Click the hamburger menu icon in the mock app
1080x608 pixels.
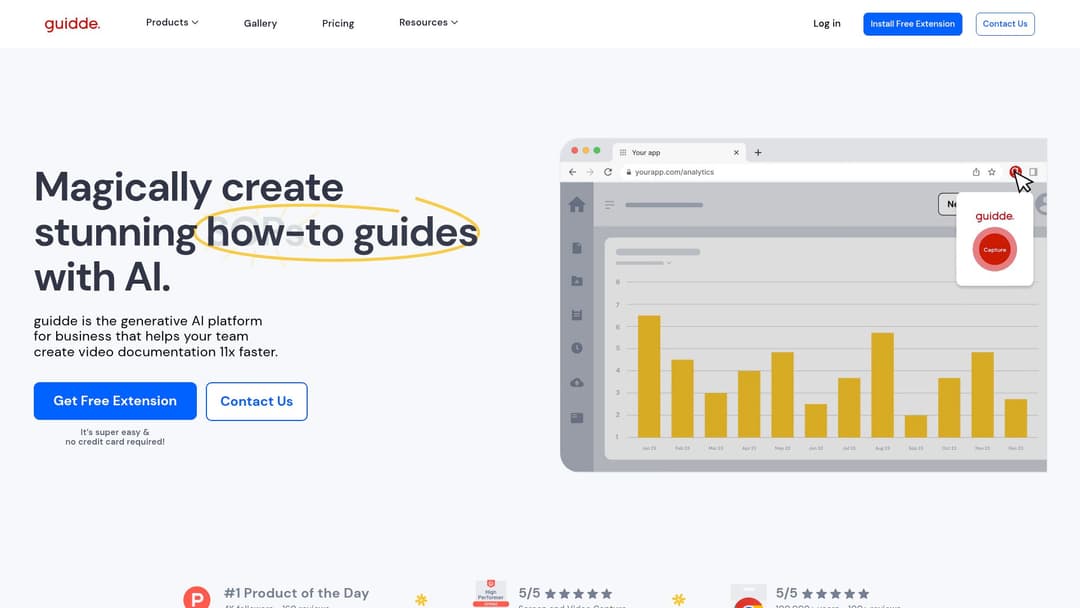(x=610, y=205)
